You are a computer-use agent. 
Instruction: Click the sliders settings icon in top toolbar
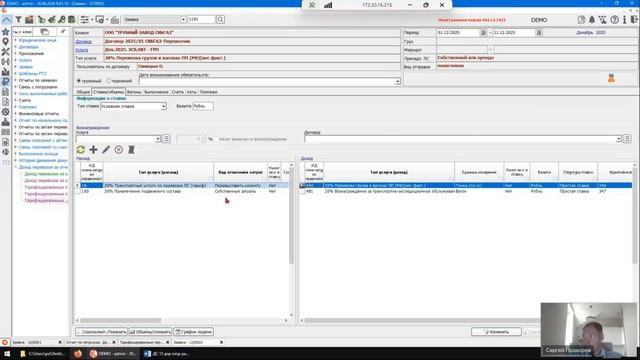pyautogui.click(x=84, y=20)
